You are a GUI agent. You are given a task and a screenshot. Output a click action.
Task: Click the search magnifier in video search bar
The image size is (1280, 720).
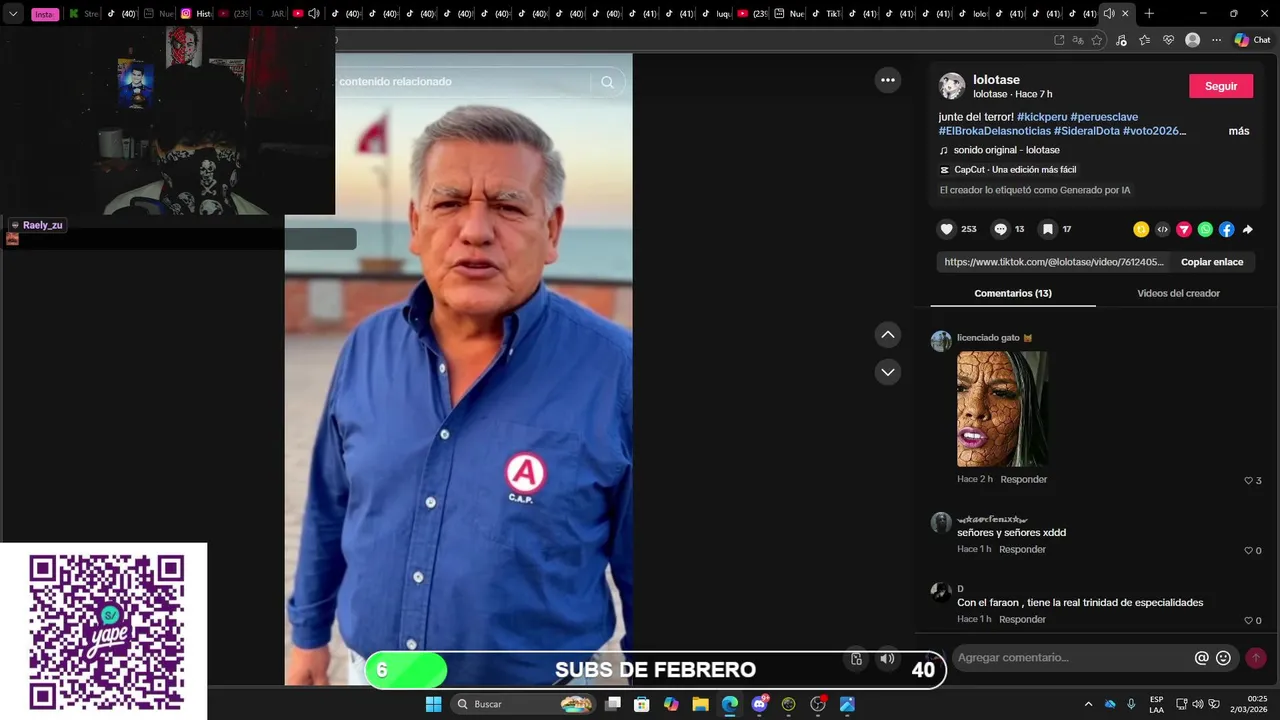pyautogui.click(x=607, y=82)
